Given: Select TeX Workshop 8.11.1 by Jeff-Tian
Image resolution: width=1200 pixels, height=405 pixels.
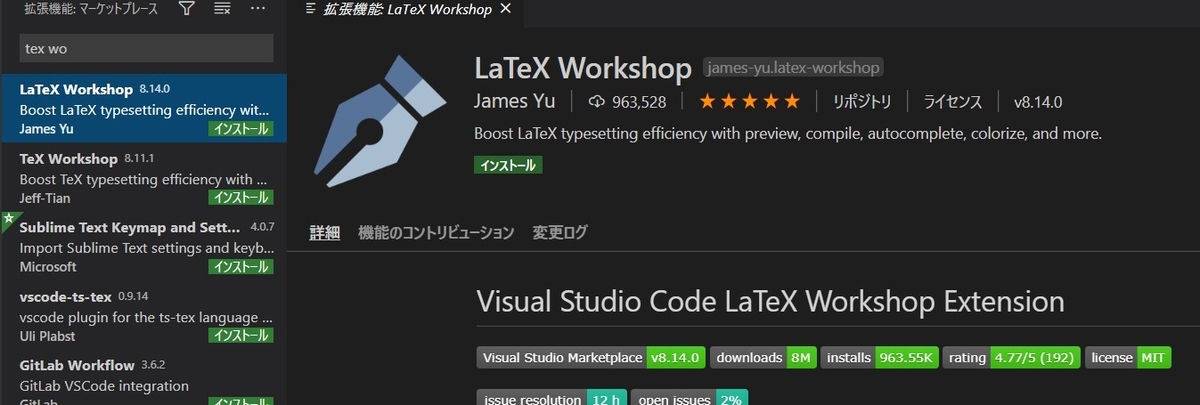Looking at the screenshot, I should [x=143, y=177].
